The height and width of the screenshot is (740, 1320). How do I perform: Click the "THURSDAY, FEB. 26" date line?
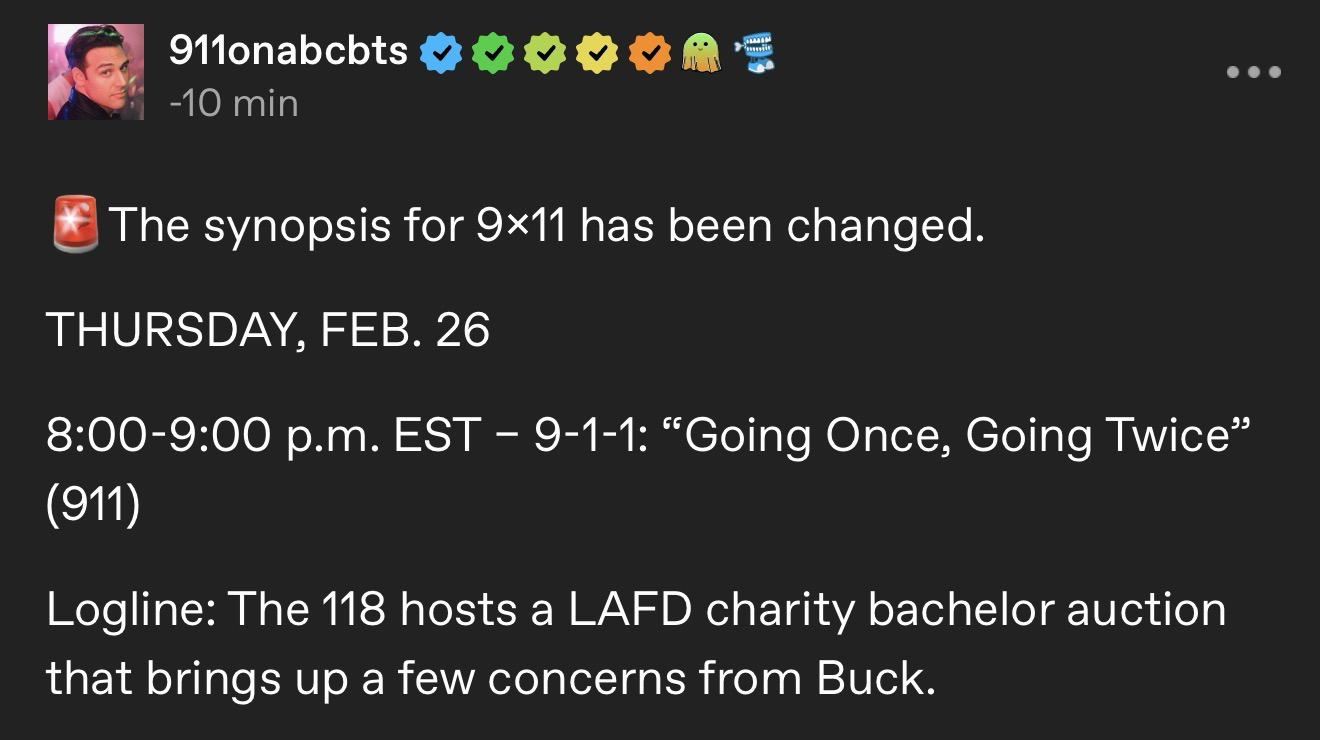tap(268, 330)
